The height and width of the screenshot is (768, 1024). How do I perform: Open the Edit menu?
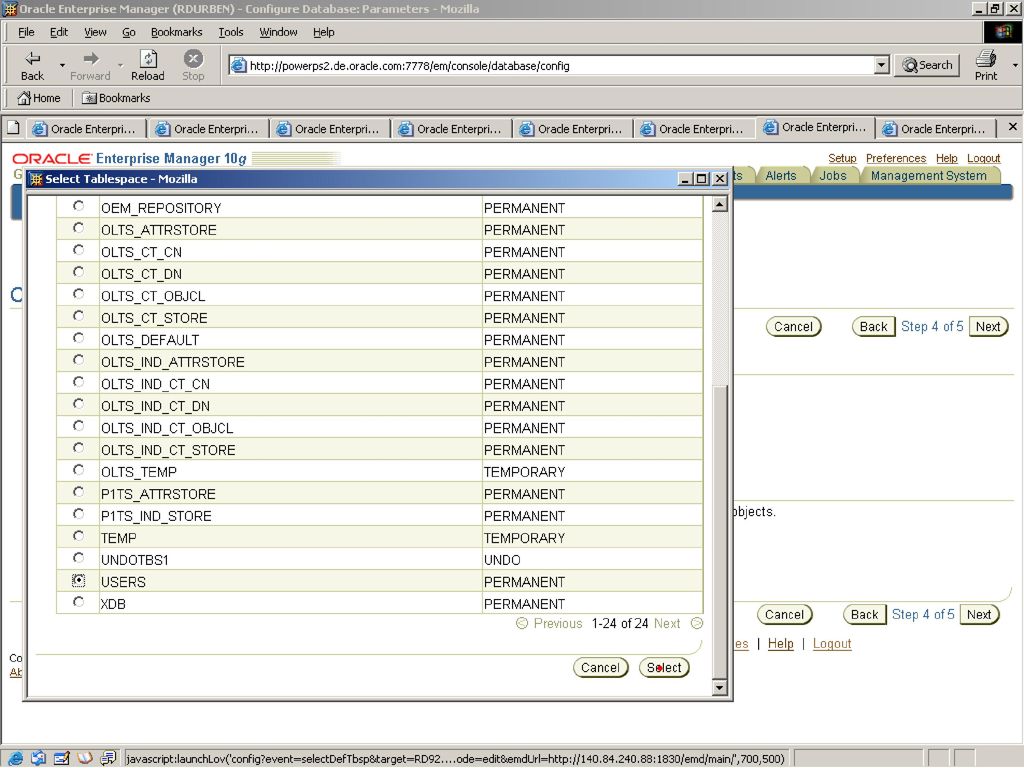(59, 32)
